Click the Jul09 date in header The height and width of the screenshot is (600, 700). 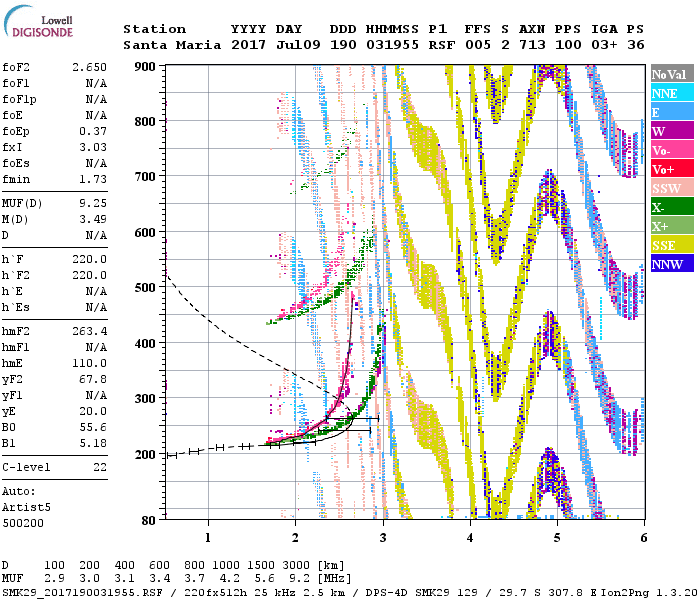tap(298, 45)
